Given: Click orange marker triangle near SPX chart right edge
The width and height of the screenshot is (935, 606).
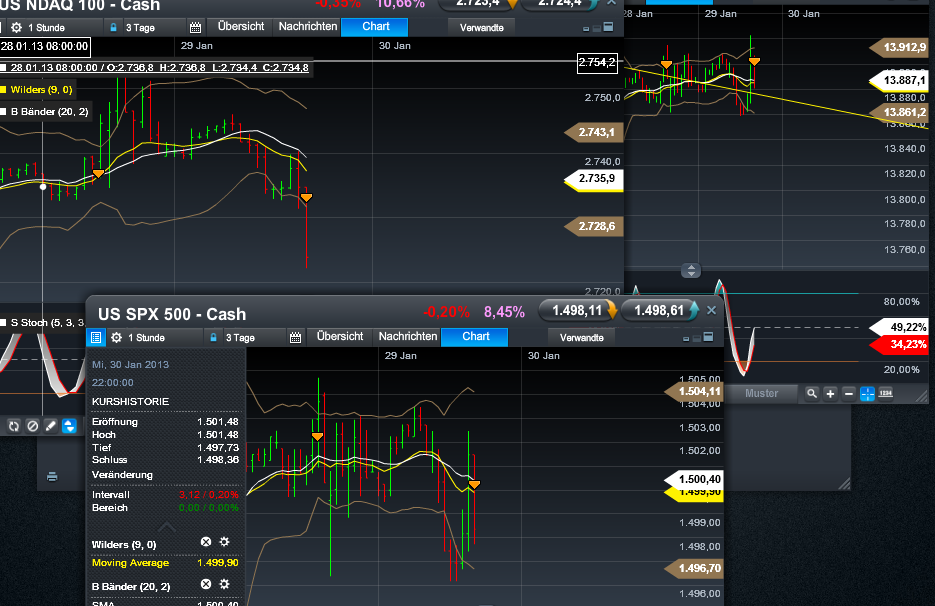Looking at the screenshot, I should pyautogui.click(x=474, y=485).
